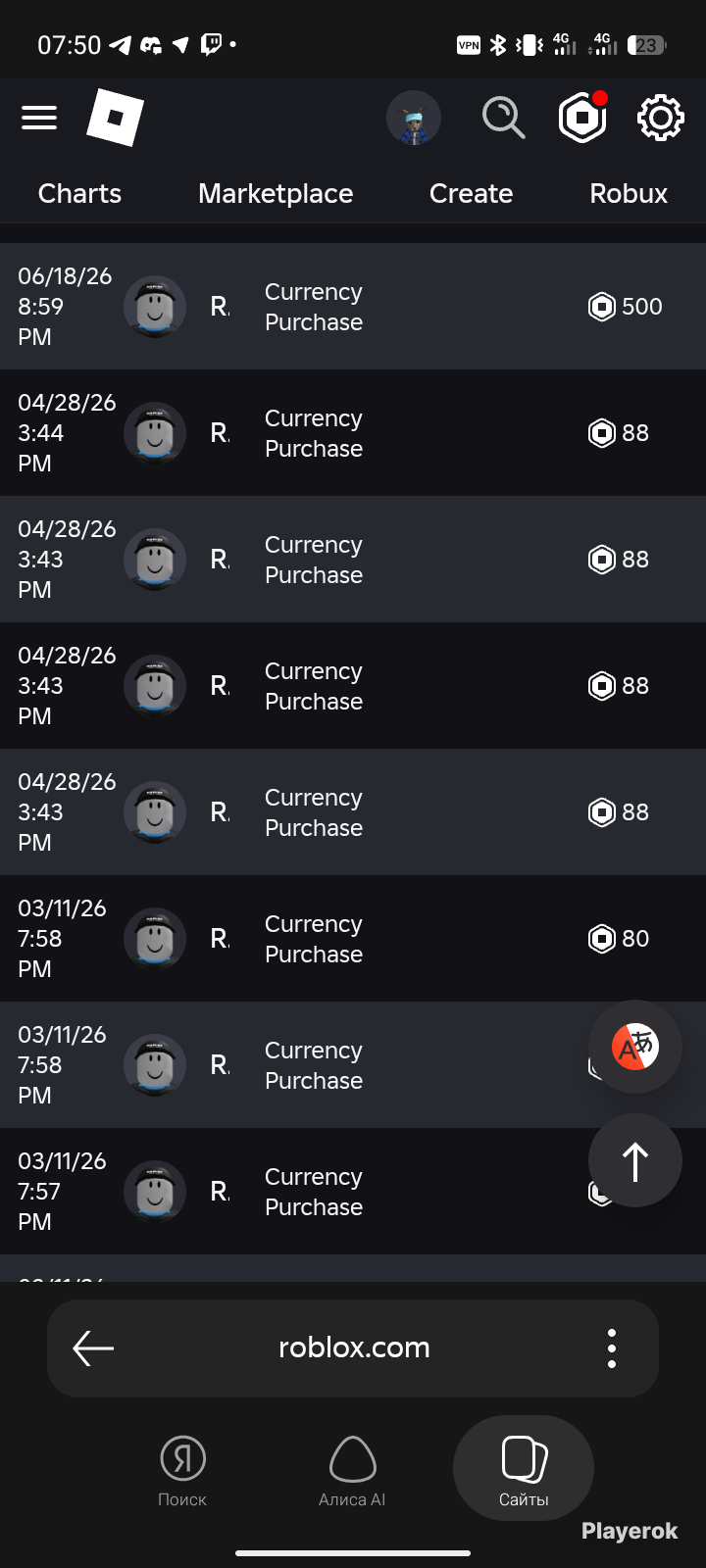
Task: Tap the floating translate page button
Action: [x=635, y=1047]
